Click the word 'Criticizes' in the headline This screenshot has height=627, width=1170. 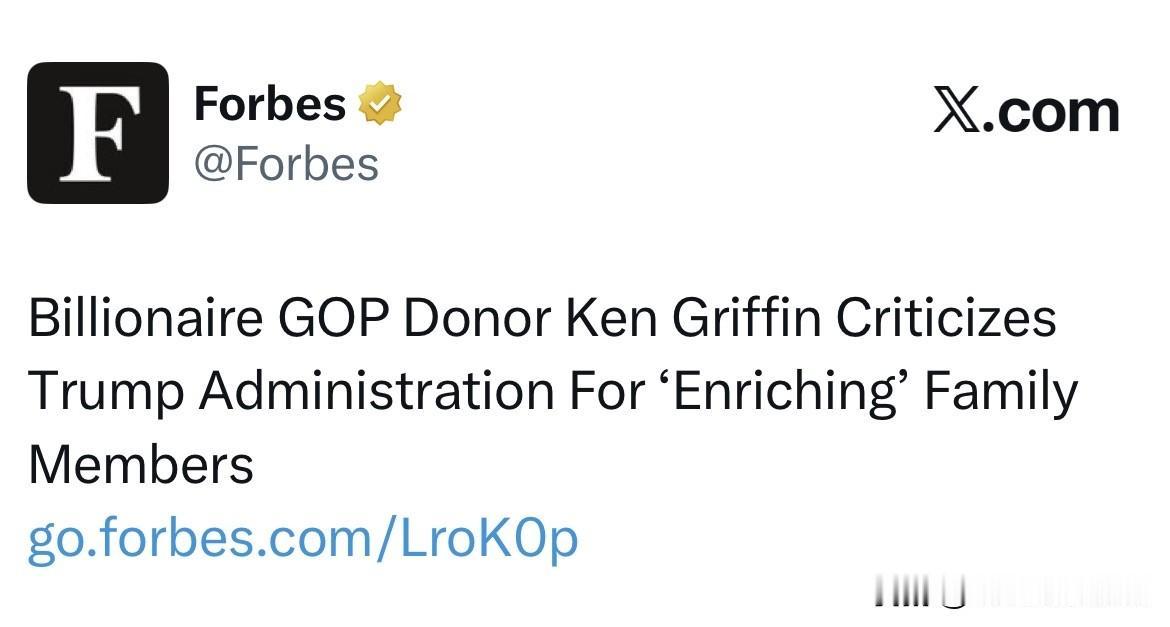(x=946, y=320)
